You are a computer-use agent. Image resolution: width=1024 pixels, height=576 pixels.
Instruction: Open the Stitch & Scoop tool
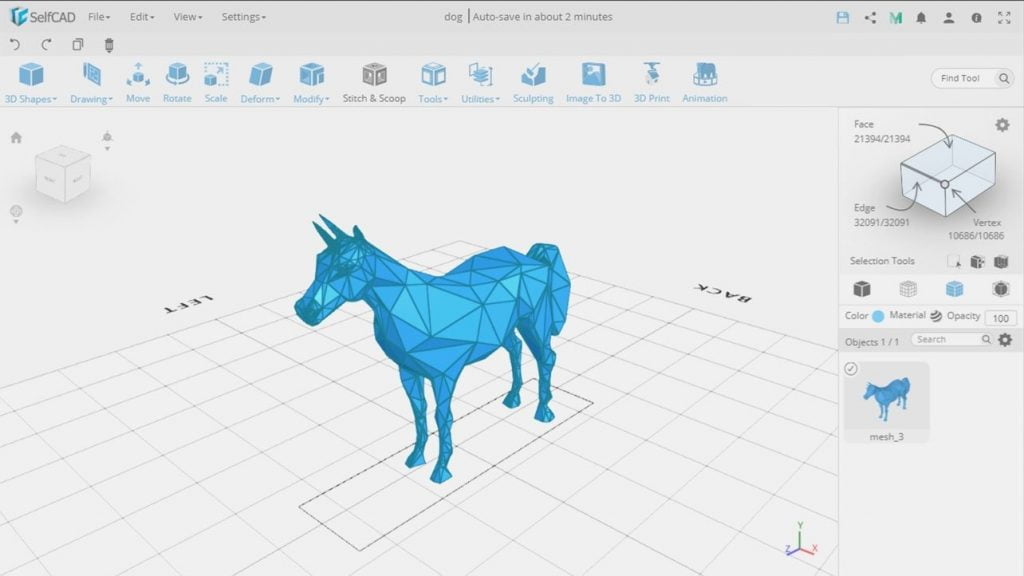tap(374, 83)
